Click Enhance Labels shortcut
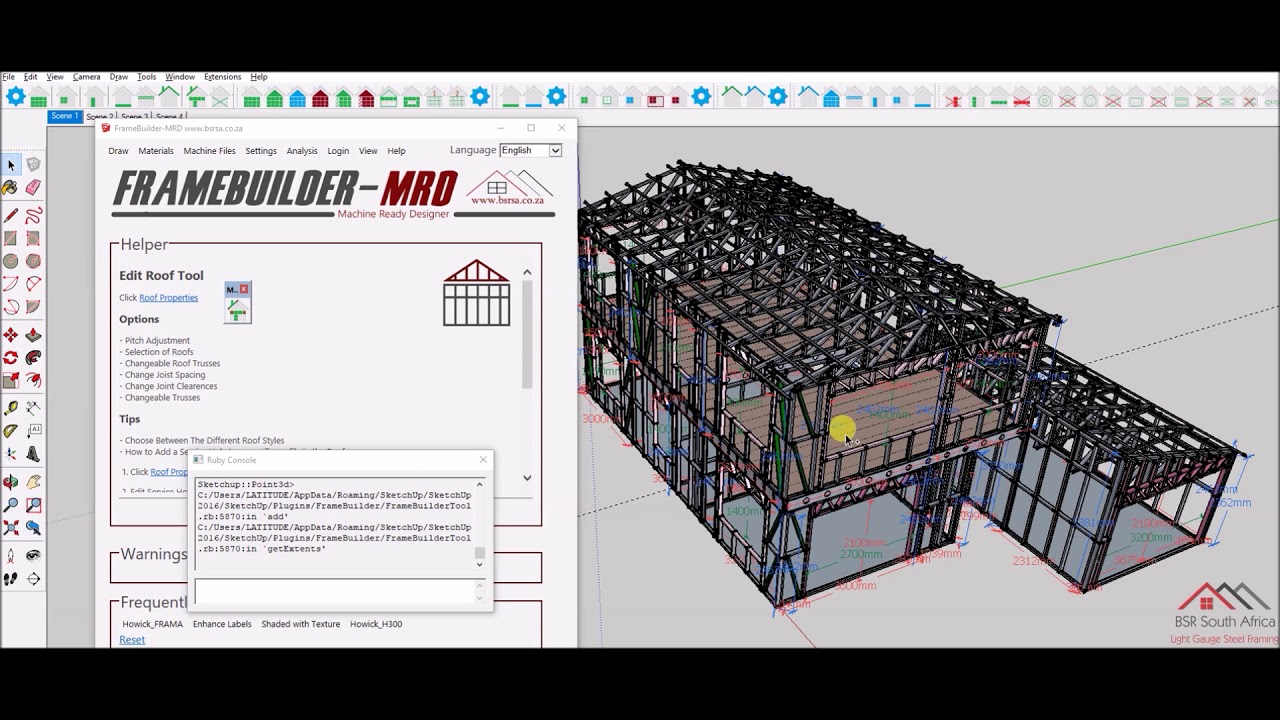Viewport: 1280px width, 720px height. pyautogui.click(x=222, y=624)
